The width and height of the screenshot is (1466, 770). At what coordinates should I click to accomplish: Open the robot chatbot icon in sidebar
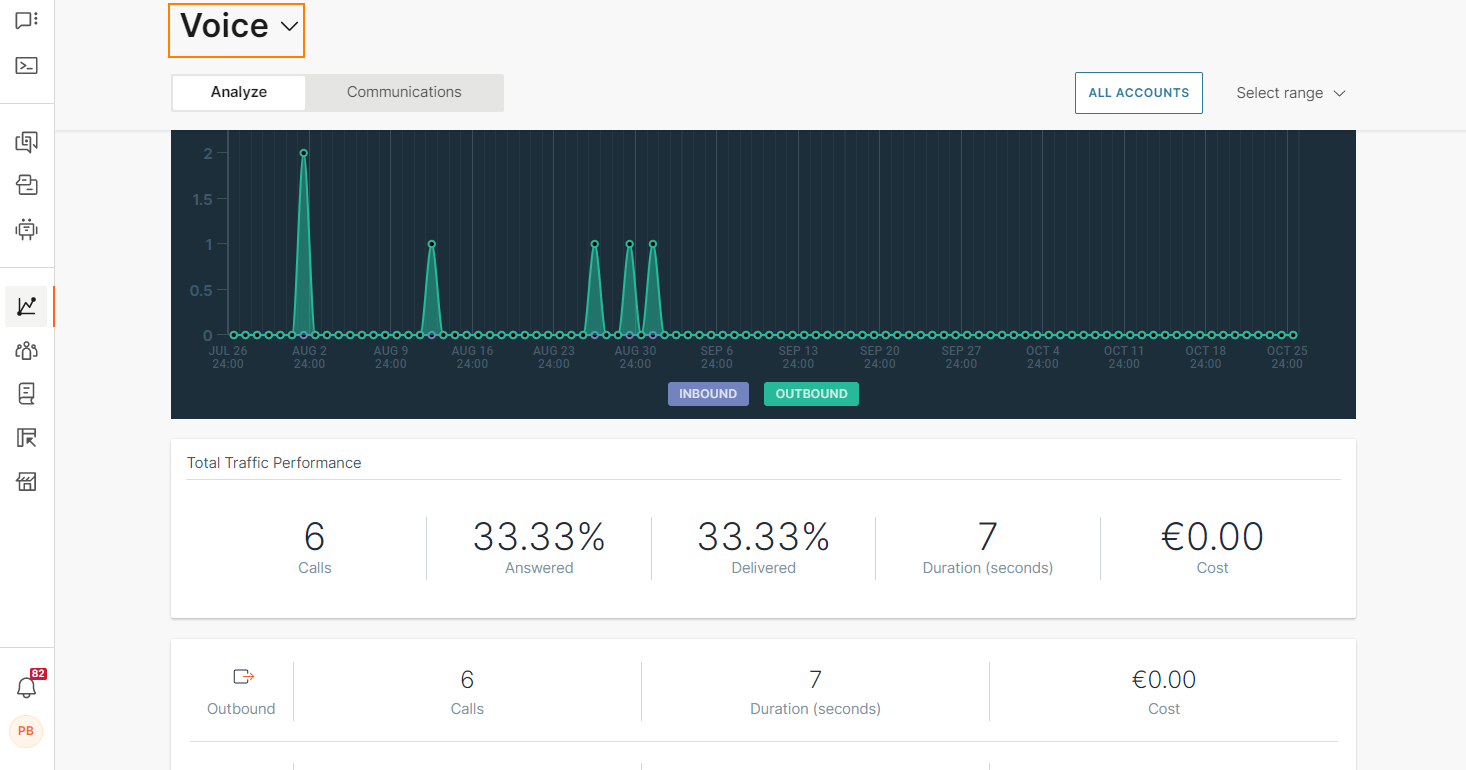pos(26,229)
